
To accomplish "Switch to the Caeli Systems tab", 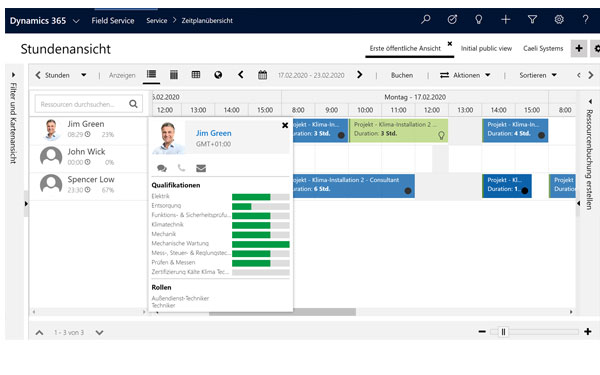I will (x=543, y=49).
